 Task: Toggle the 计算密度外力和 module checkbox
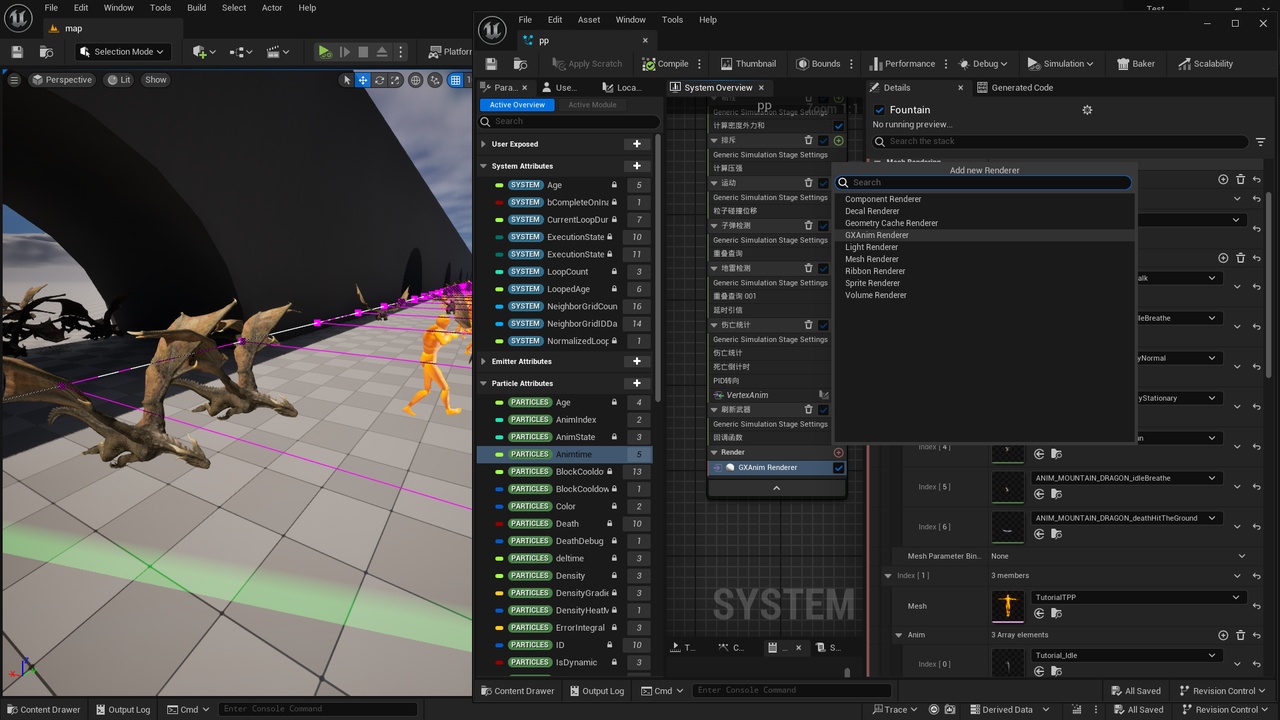838,126
